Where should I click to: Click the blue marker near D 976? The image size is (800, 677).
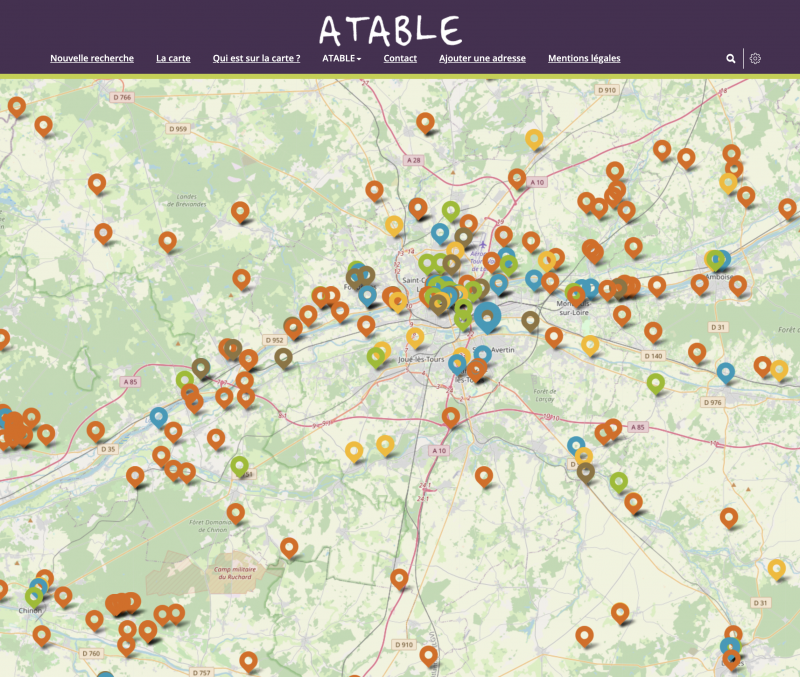726,372
